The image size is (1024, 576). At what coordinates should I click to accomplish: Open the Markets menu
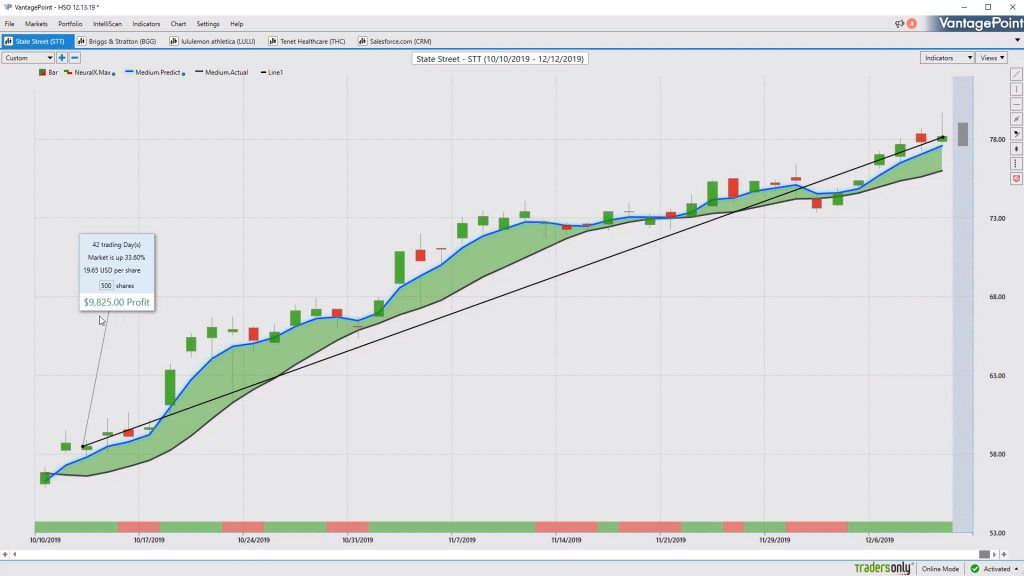click(36, 24)
